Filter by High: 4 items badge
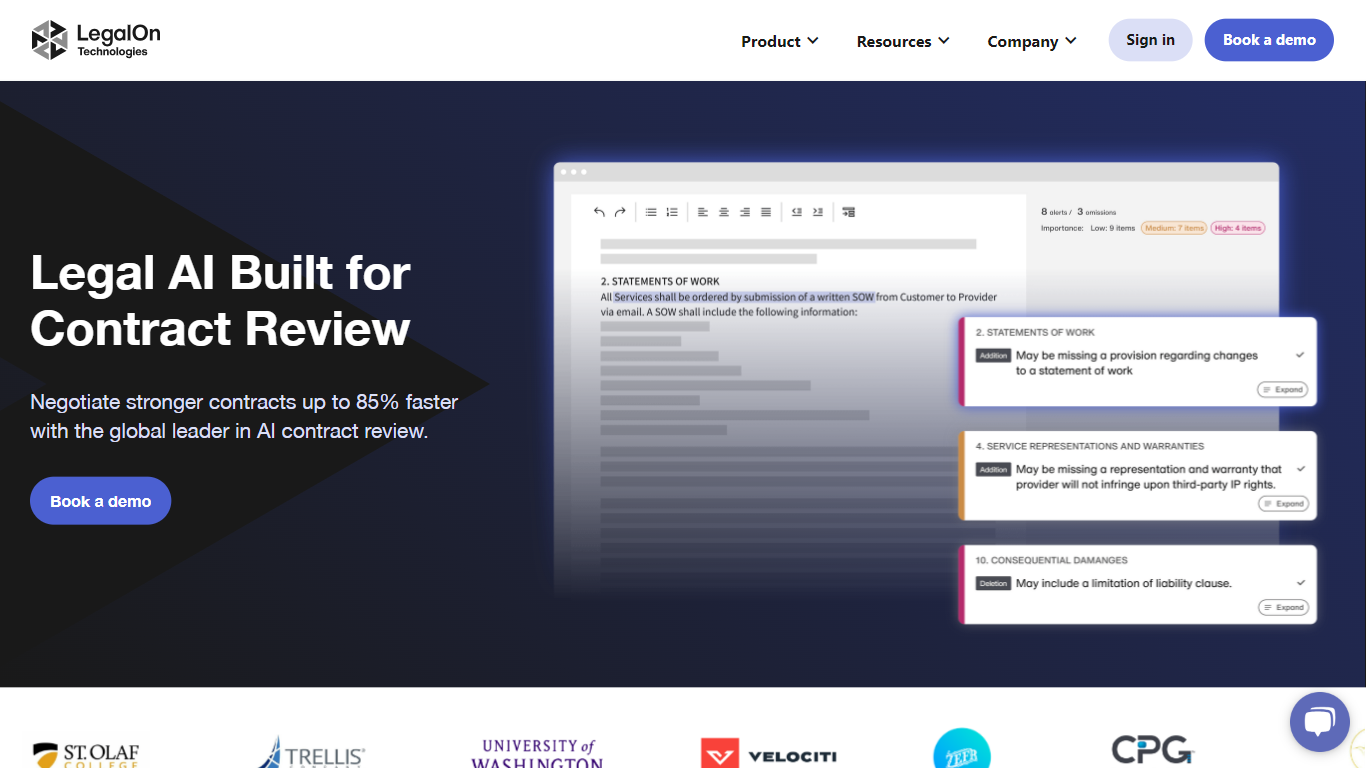1366x768 pixels. click(x=1238, y=228)
